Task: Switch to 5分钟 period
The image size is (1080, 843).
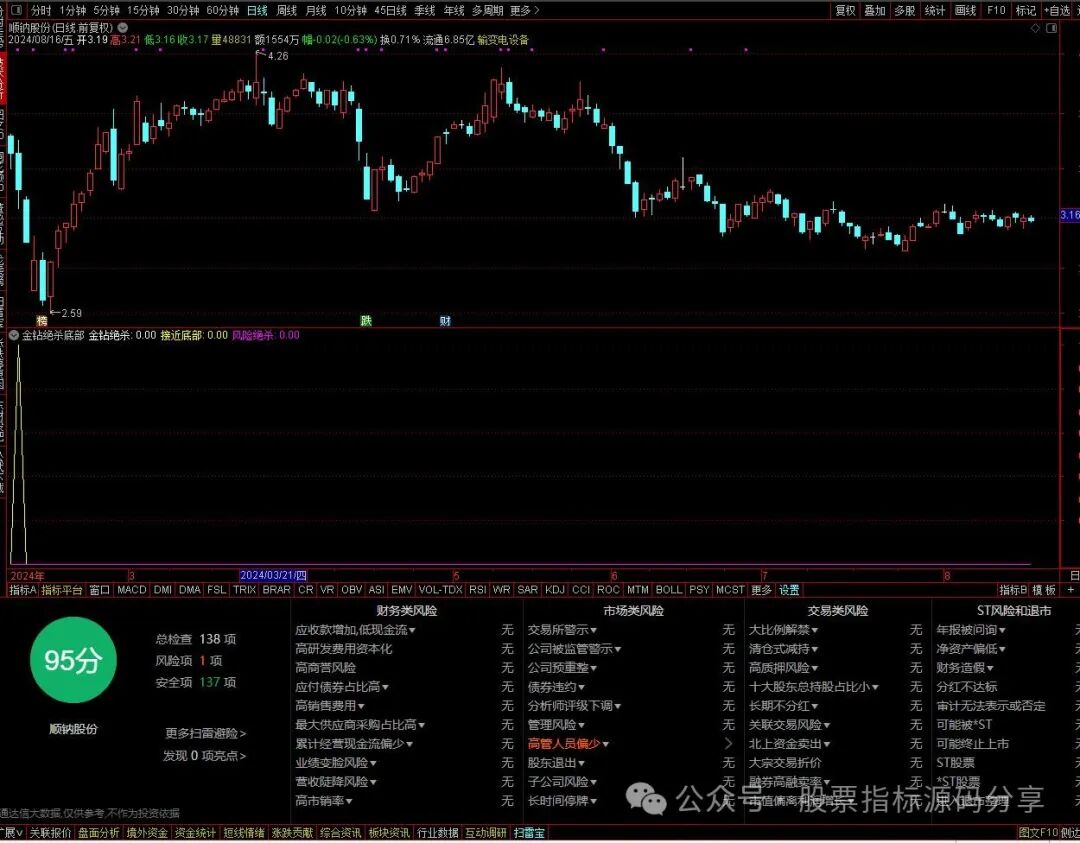Action: coord(106,10)
